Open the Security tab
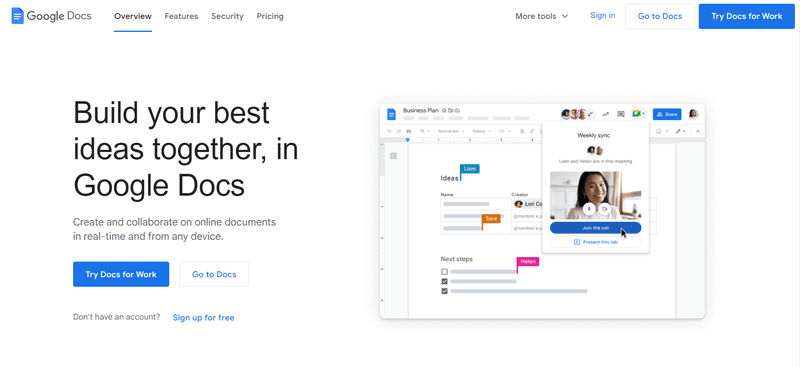This screenshot has width=800, height=367. click(x=227, y=16)
